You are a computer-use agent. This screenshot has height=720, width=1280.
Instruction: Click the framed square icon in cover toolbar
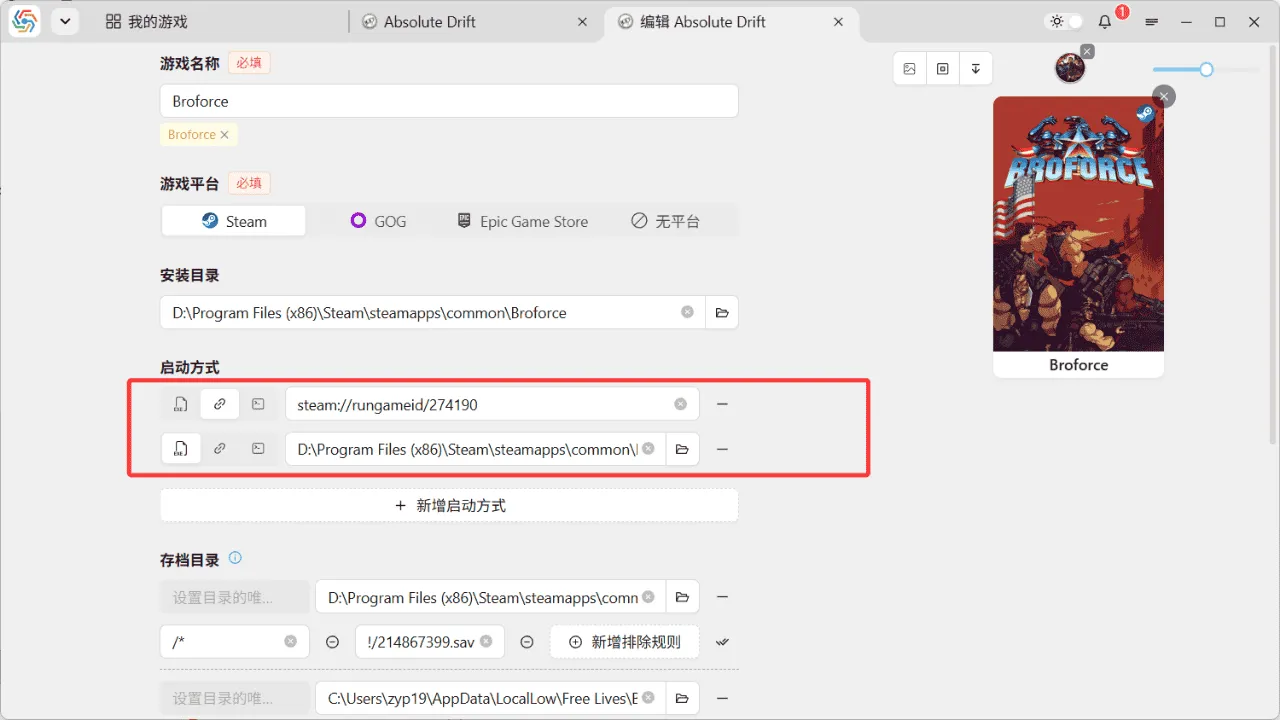pos(942,68)
